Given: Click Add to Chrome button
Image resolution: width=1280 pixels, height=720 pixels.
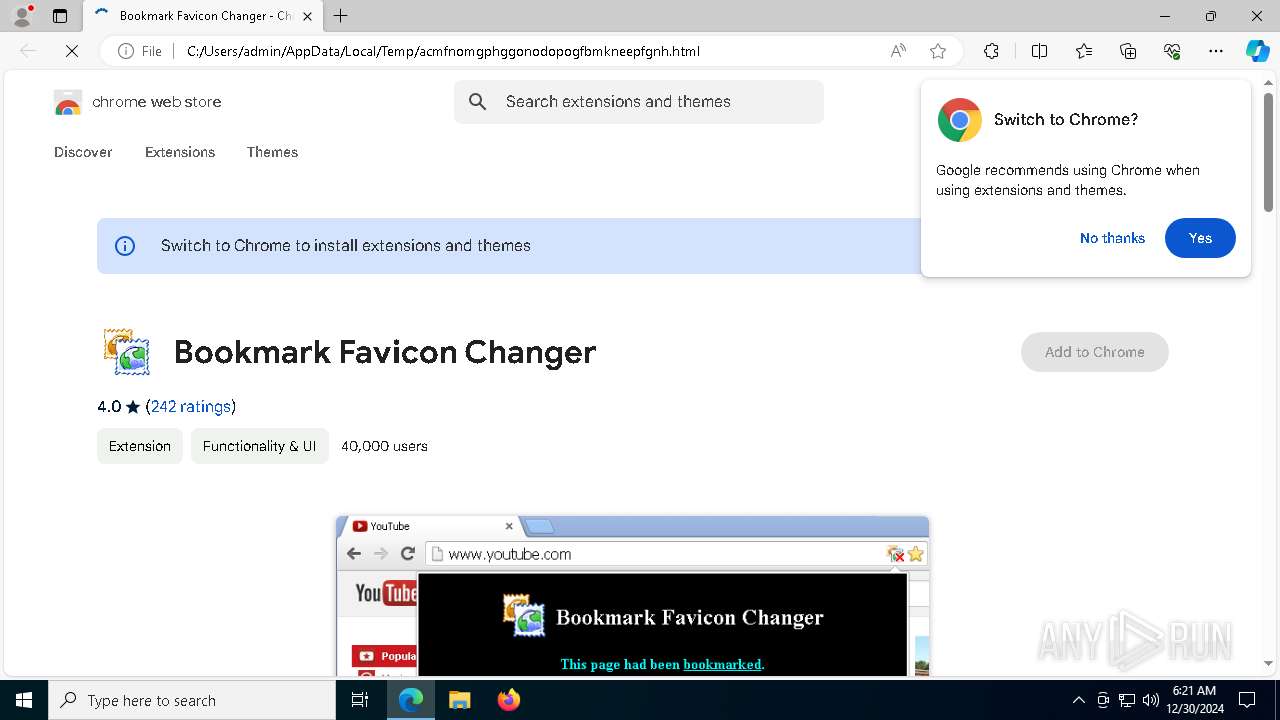Looking at the screenshot, I should [x=1094, y=352].
